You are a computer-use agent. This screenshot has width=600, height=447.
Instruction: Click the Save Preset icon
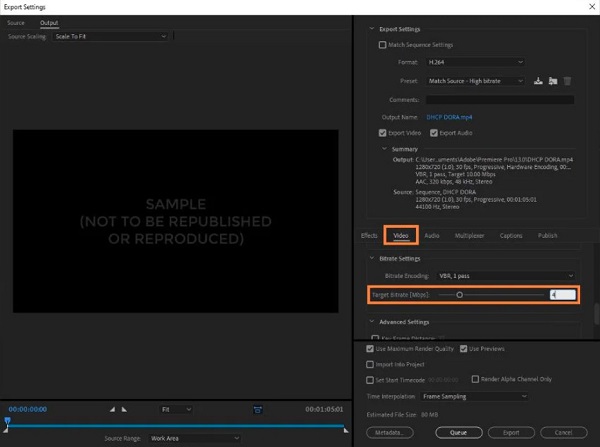(538, 81)
